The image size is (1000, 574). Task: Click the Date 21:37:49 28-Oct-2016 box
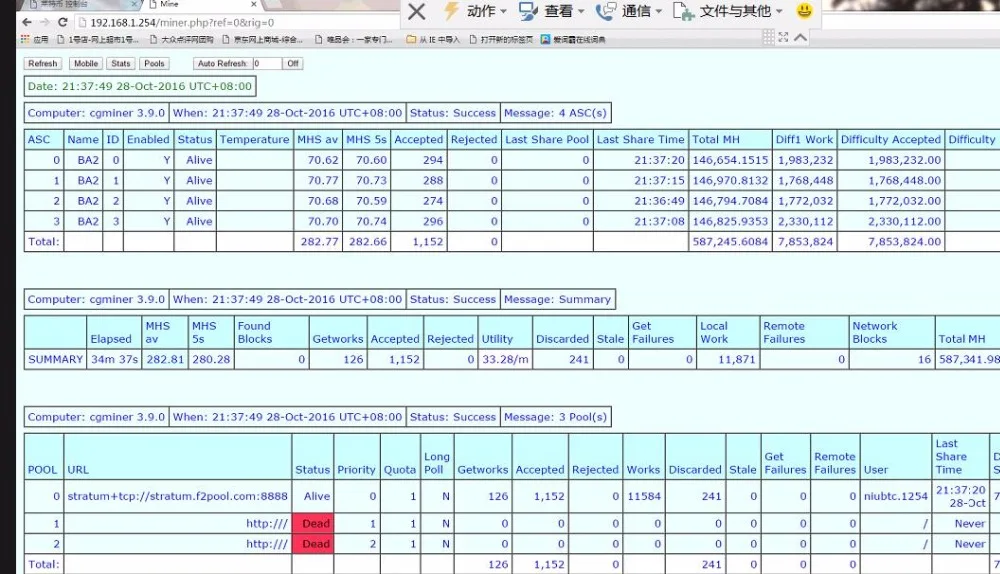coord(140,86)
